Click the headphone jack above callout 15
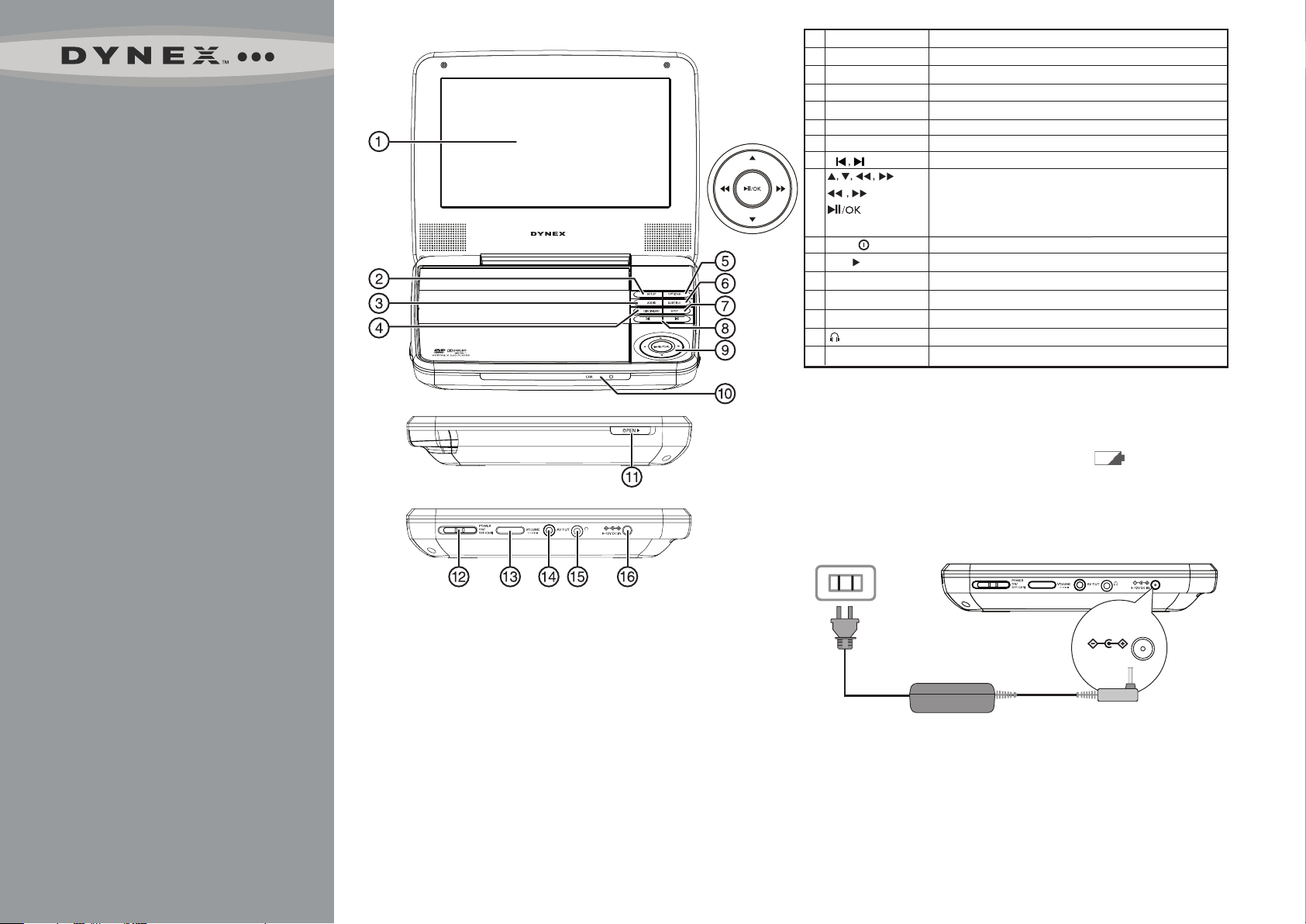 [x=577, y=531]
